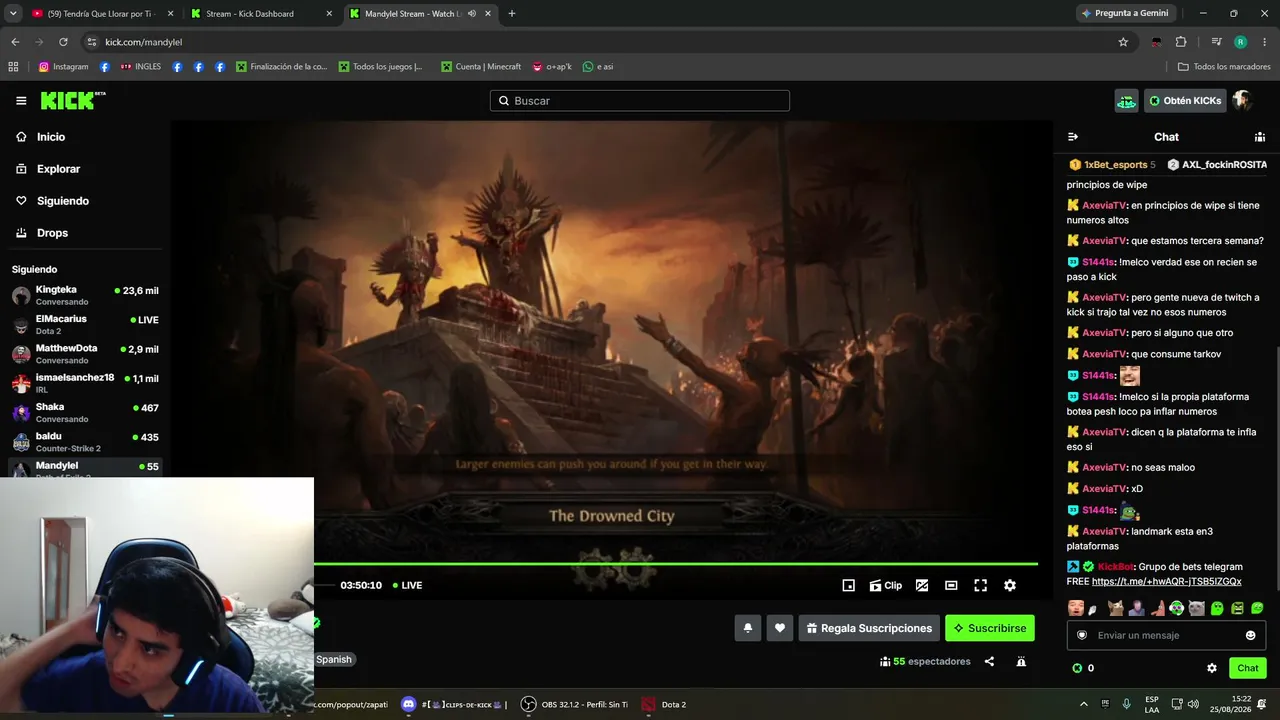Create a Clip of the stream
1280x720 pixels.
[886, 586]
